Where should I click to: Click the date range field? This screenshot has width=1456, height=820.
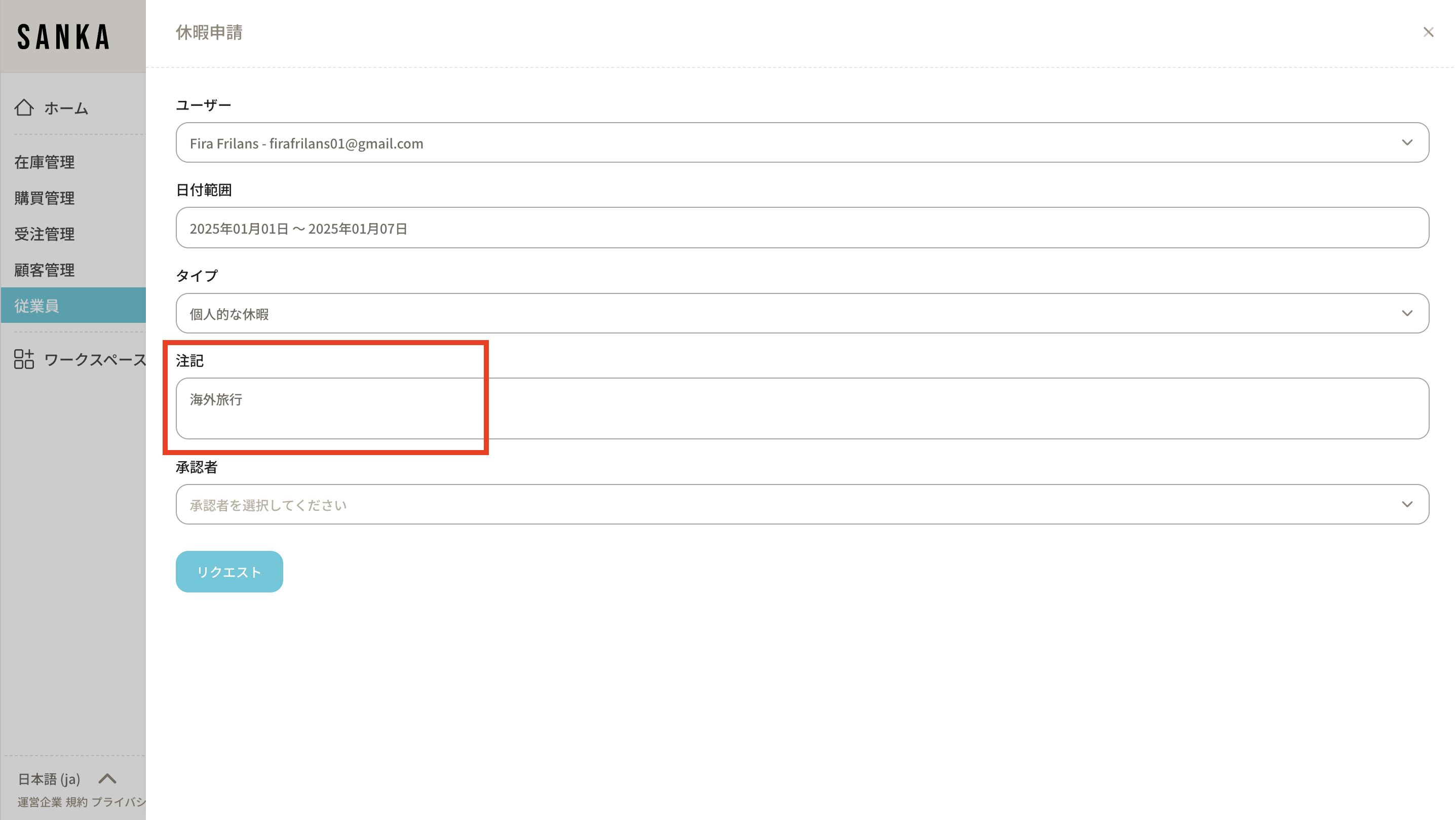802,228
